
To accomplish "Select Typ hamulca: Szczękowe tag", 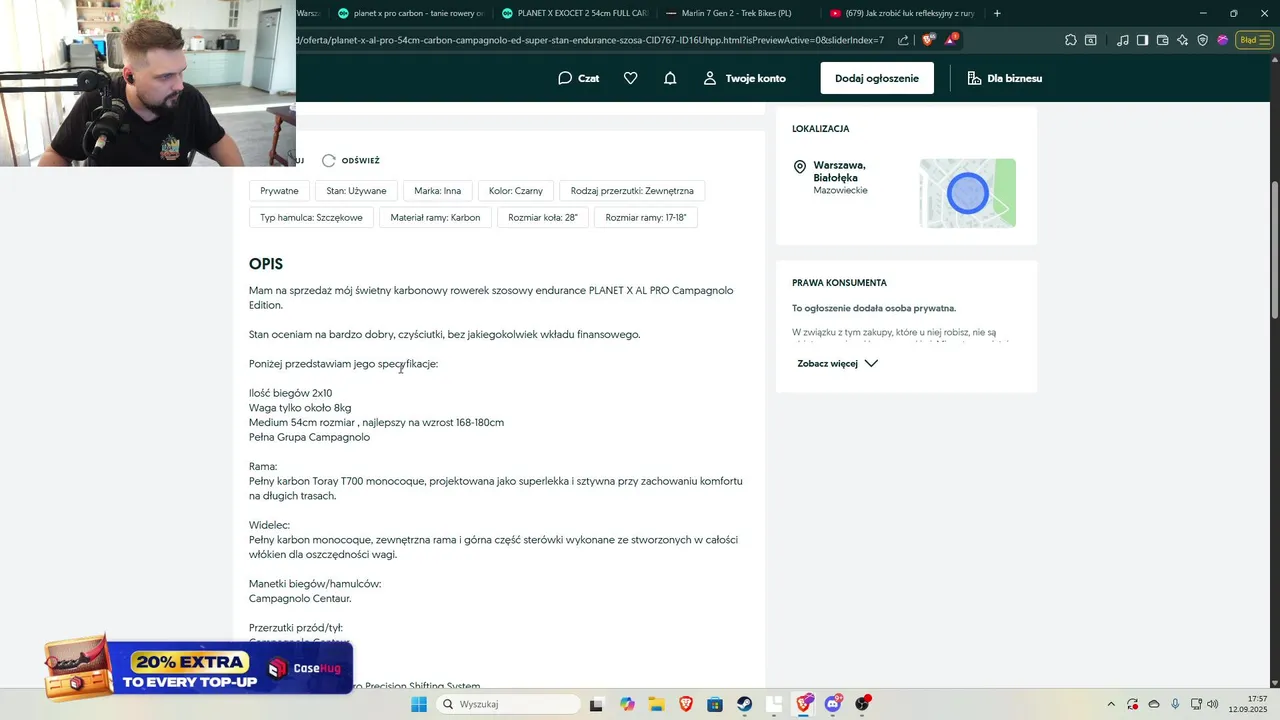I will coord(311,217).
